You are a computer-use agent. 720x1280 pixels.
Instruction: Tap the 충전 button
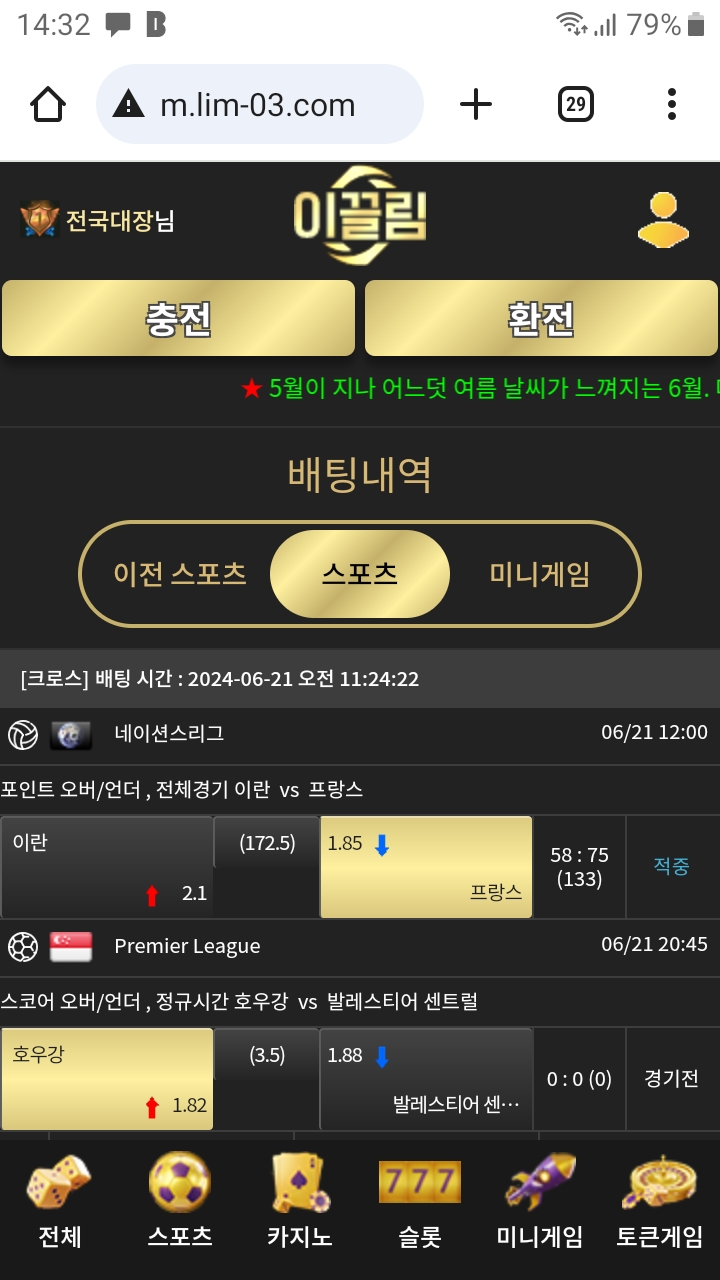[x=178, y=318]
